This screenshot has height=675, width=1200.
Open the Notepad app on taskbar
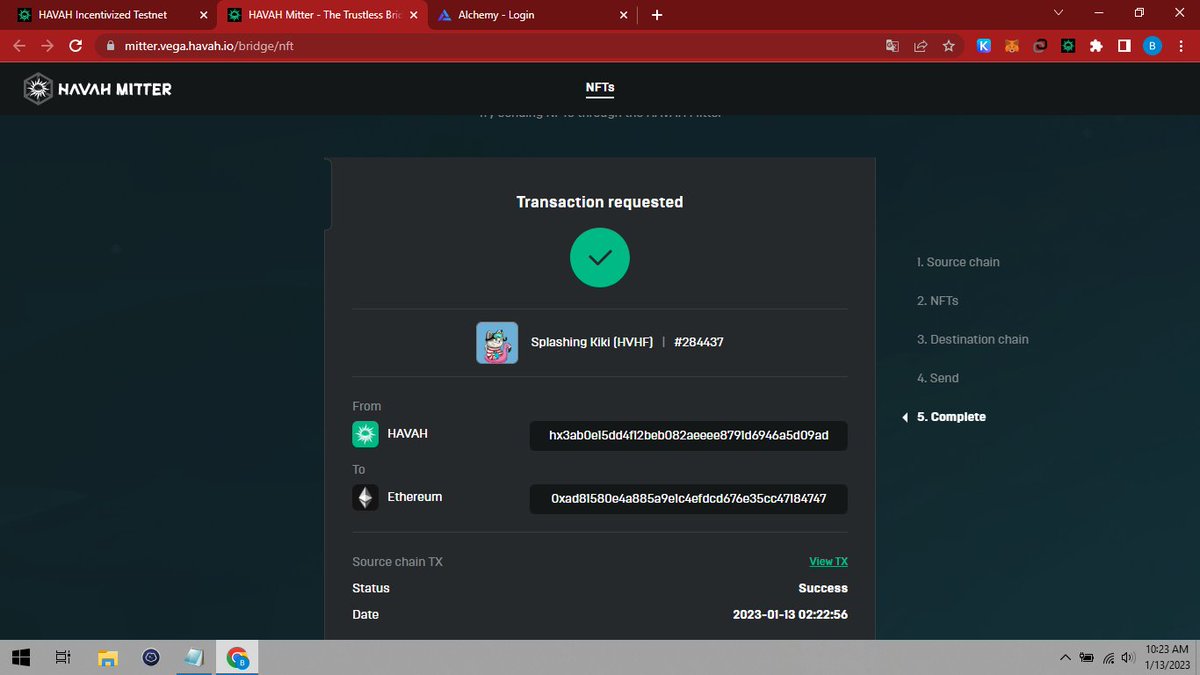pos(194,657)
